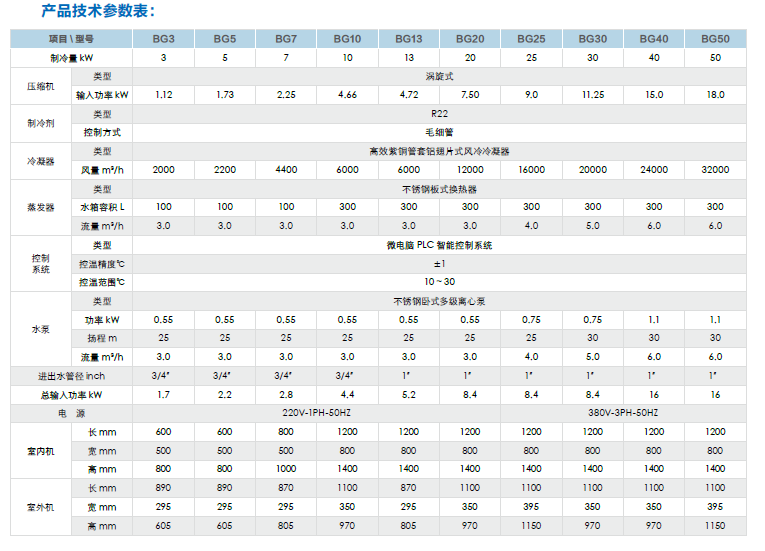Click the 220V-1PH-50HZ power supply cell
765x551 pixels.
pos(317,413)
